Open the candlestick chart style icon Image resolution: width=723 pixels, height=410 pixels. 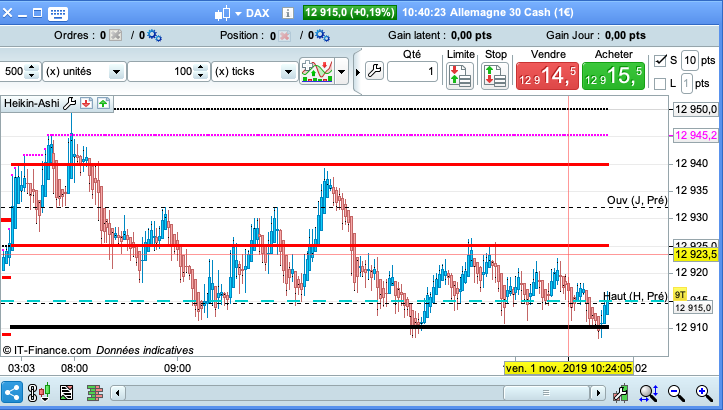[223, 13]
